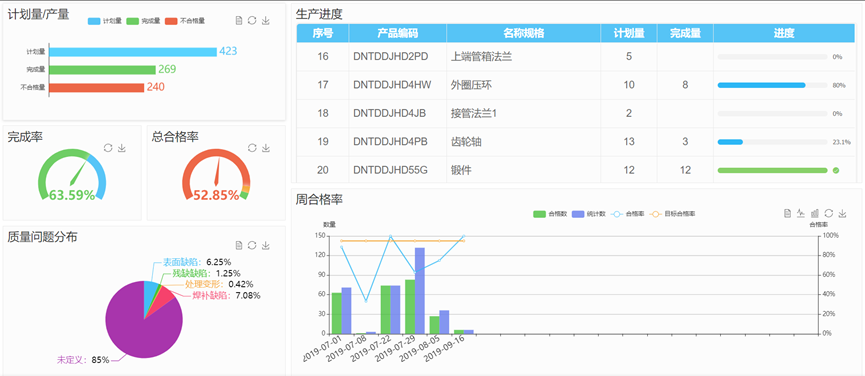Click the 总合格率 gauge dial

[216, 175]
